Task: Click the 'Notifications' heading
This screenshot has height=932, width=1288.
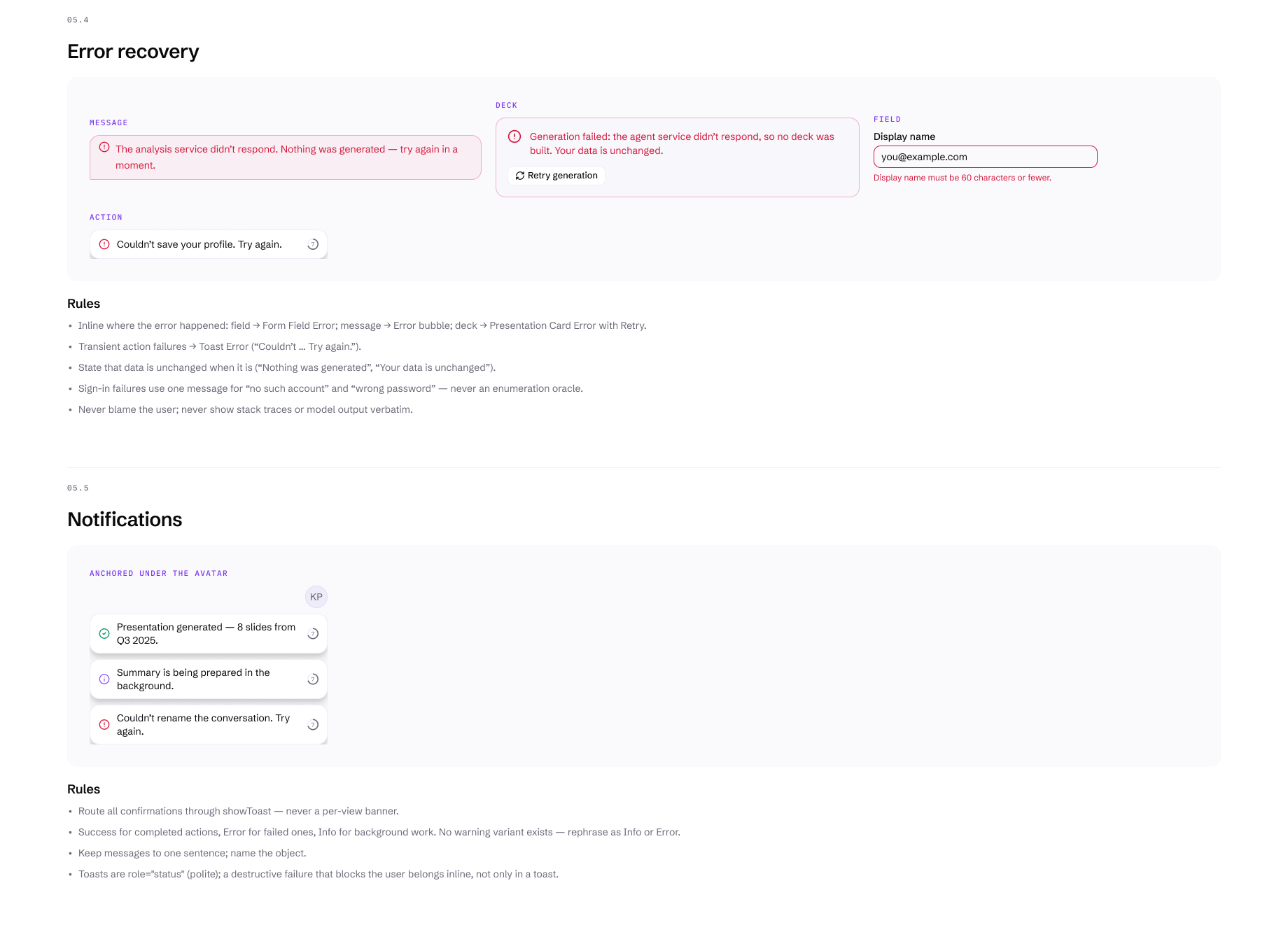Action: (x=125, y=520)
